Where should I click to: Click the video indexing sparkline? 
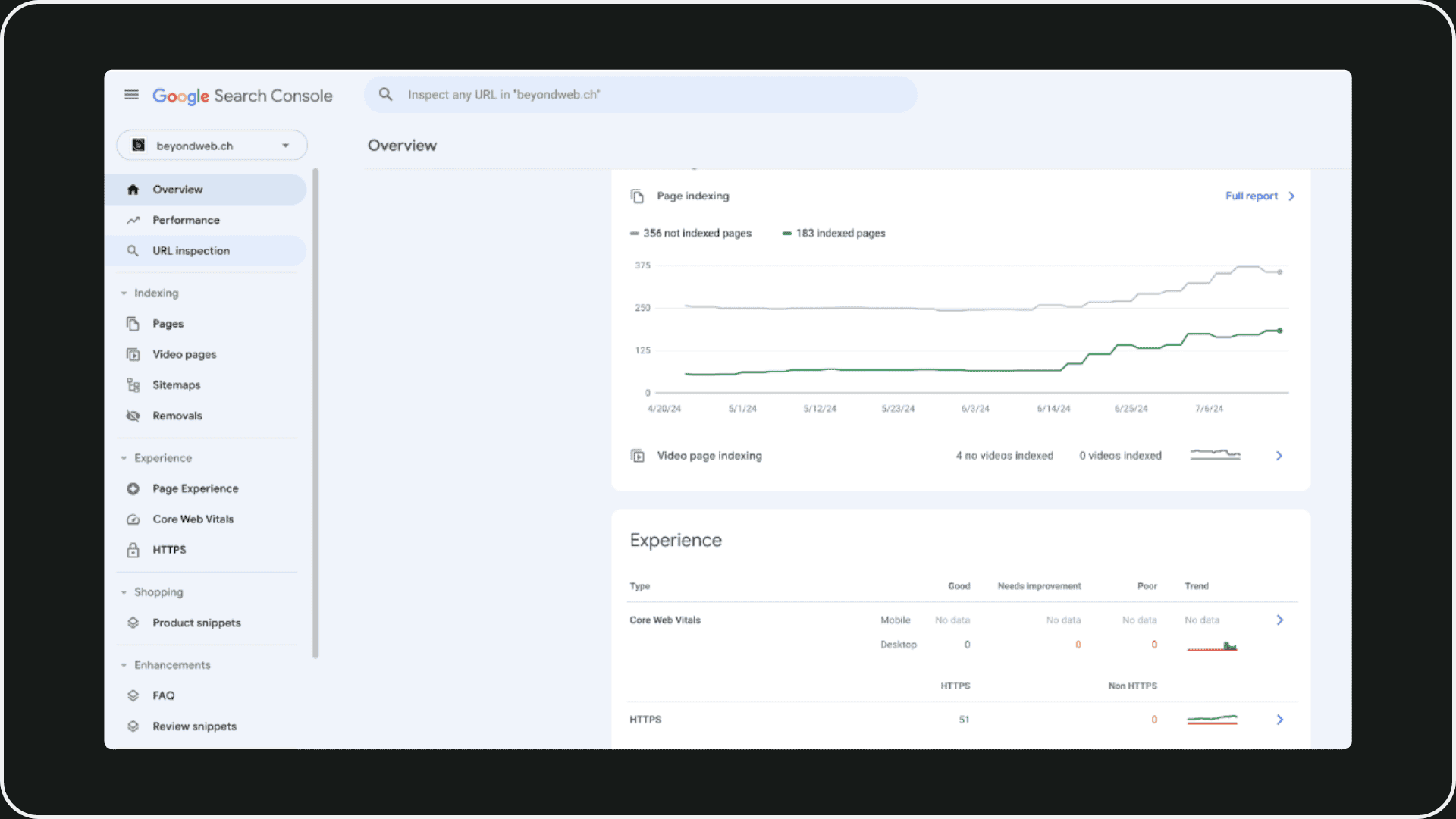coord(1216,455)
